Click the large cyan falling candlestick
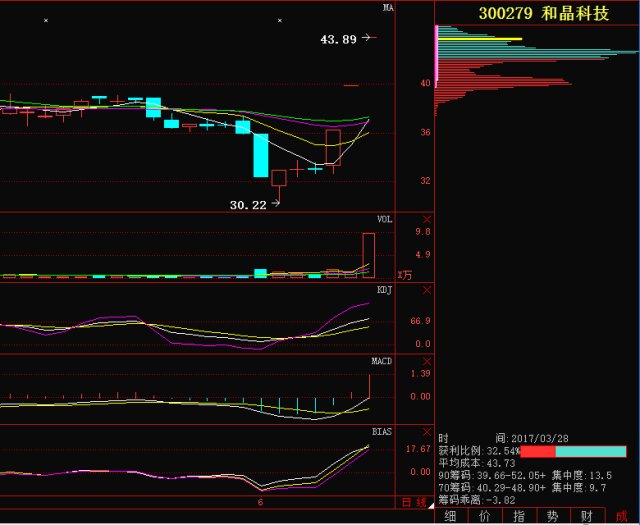This screenshot has width=640, height=525. pos(261,155)
